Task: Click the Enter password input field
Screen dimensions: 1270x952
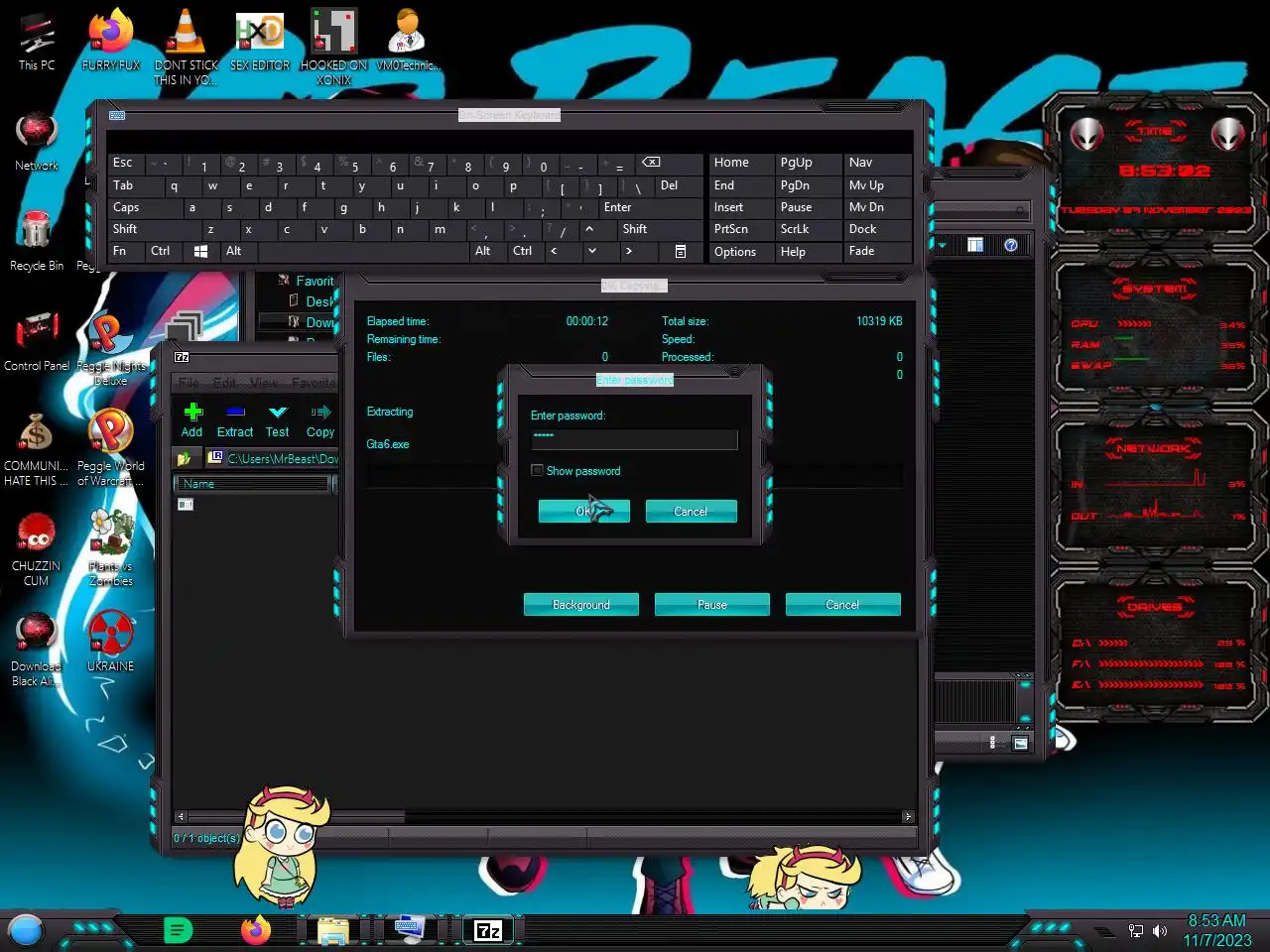Action: click(634, 438)
